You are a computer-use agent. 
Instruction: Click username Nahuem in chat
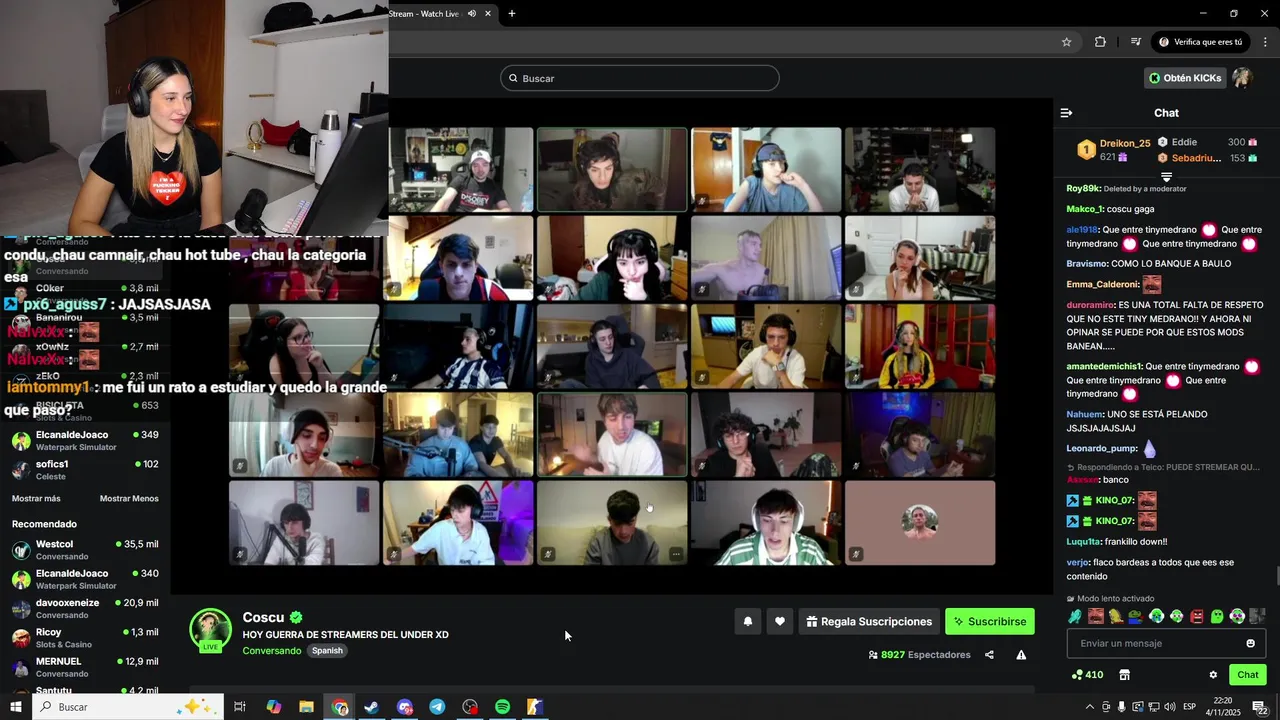pos(1085,414)
